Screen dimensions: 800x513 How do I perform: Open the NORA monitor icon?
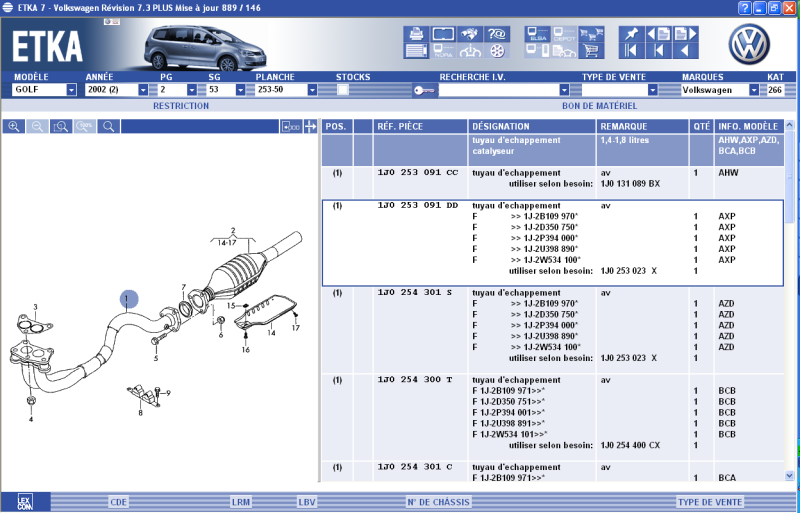[443, 51]
